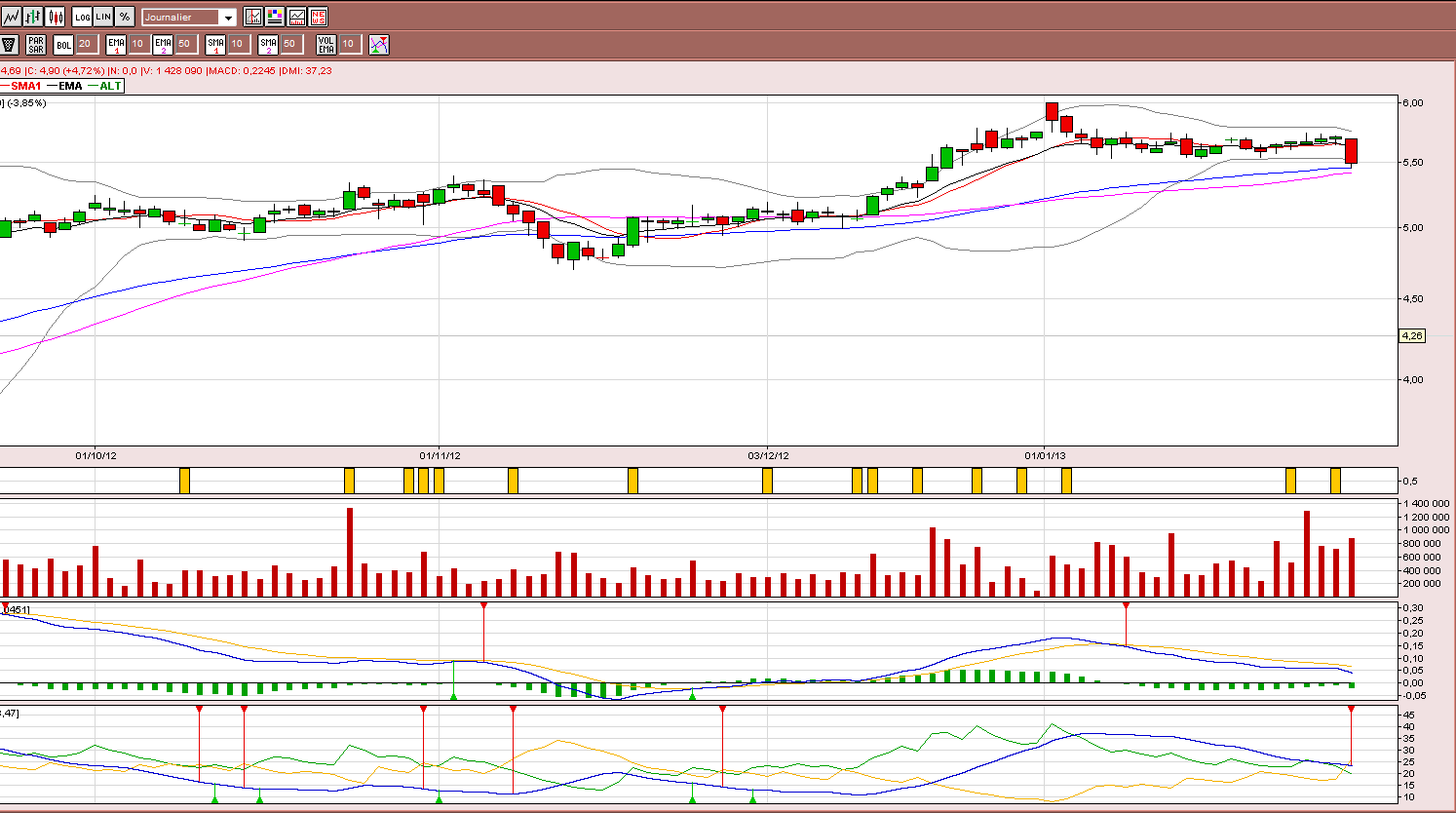Select the candlestick chart display
The image size is (1456, 813).
56,17
